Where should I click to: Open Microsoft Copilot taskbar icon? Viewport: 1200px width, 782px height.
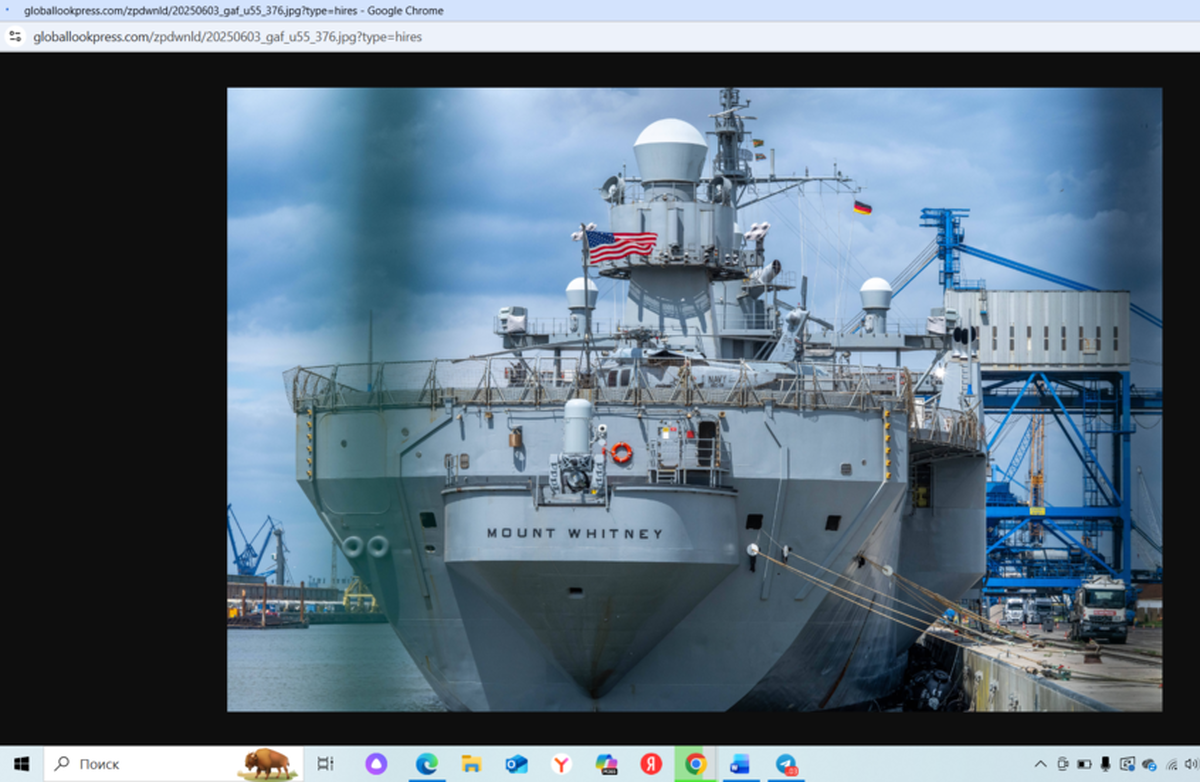pos(606,764)
